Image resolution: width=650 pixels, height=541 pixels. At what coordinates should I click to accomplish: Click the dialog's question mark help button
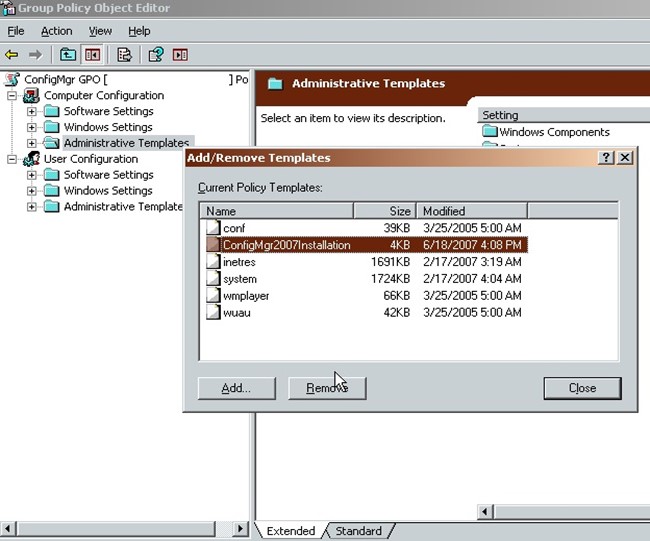click(x=606, y=158)
